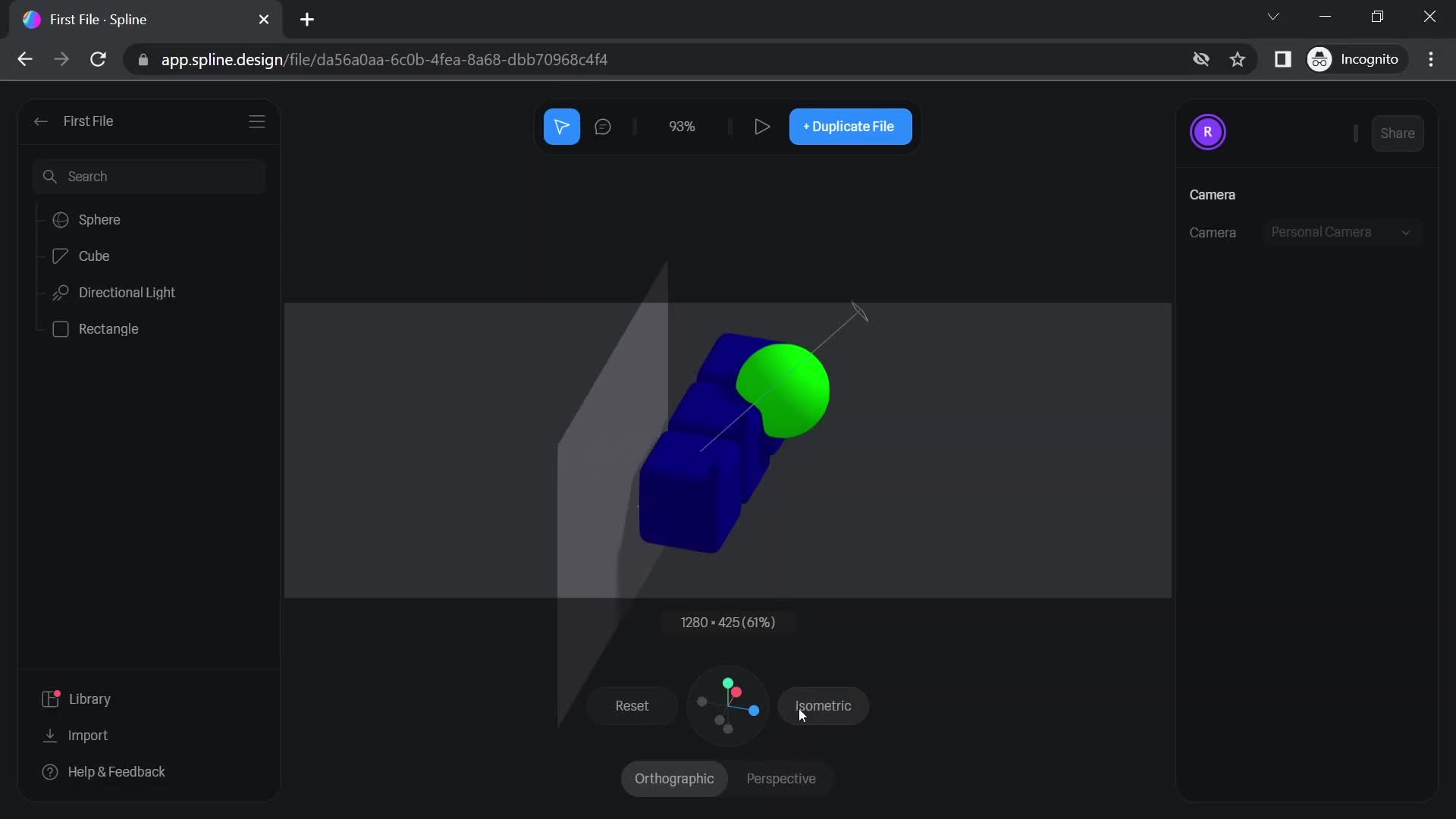This screenshot has width=1456, height=819.
Task: Open the user avatar R
Action: (1207, 133)
